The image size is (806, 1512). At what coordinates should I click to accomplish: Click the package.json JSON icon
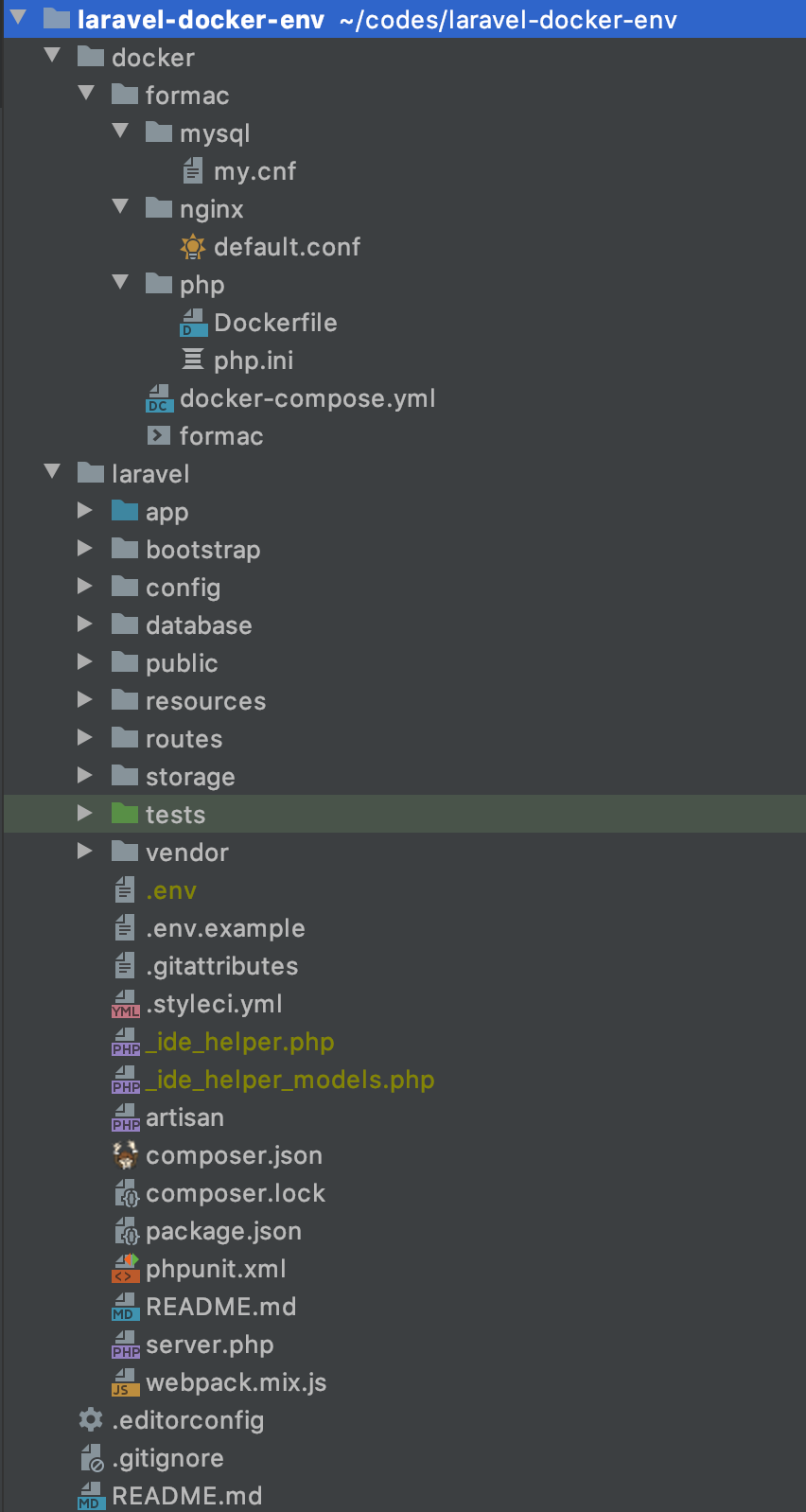tap(127, 1231)
